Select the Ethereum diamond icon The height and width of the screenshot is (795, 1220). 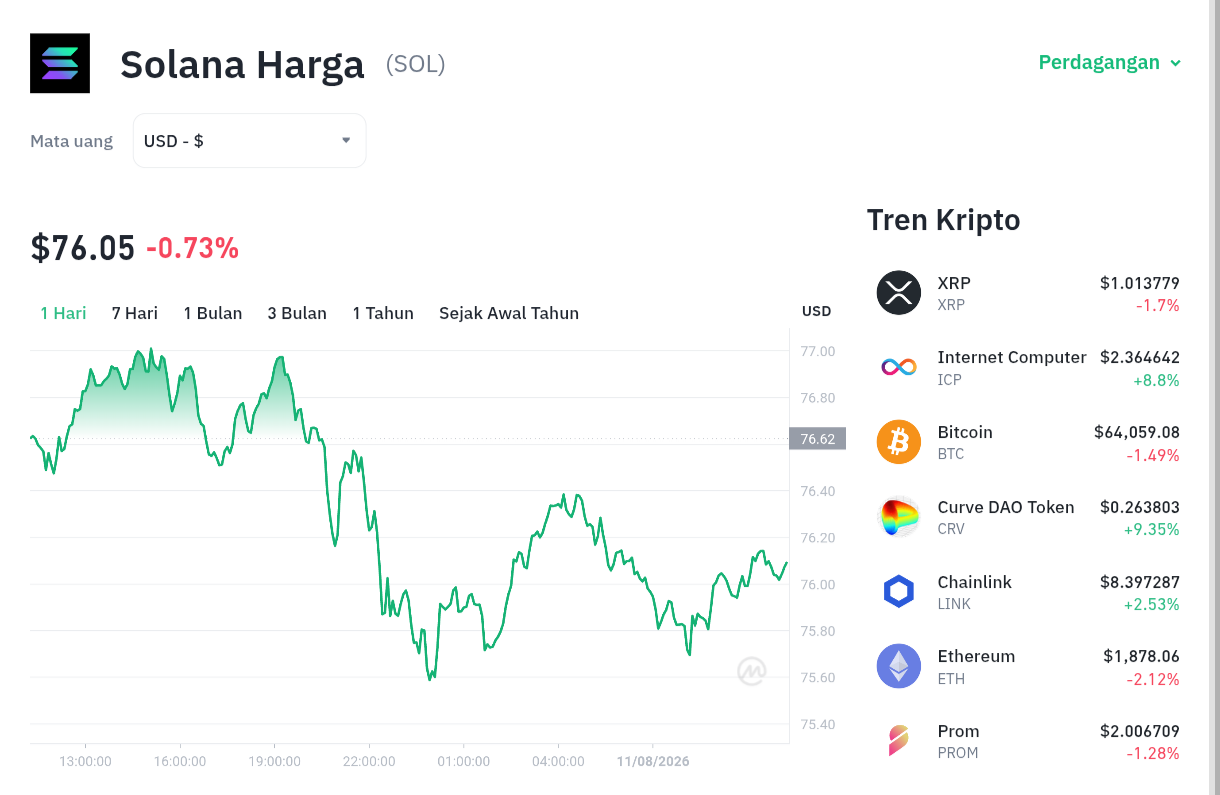click(x=899, y=666)
